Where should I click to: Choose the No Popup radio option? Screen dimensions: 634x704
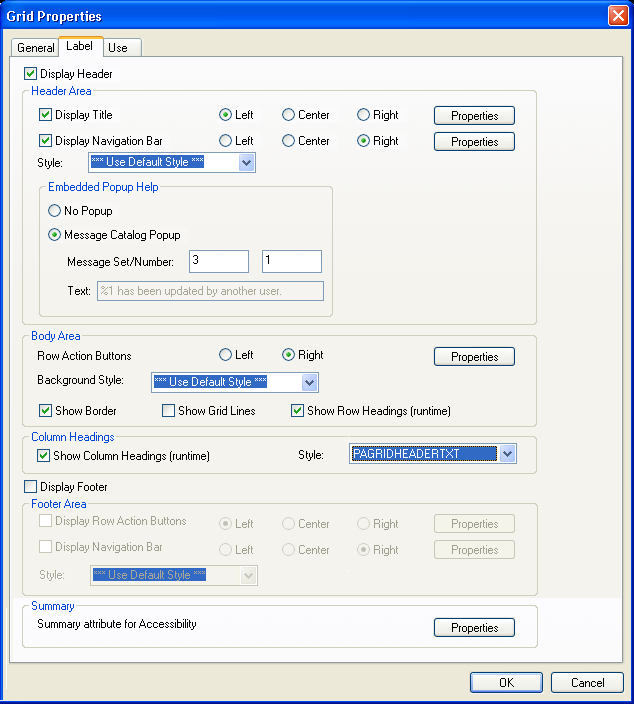(54, 211)
